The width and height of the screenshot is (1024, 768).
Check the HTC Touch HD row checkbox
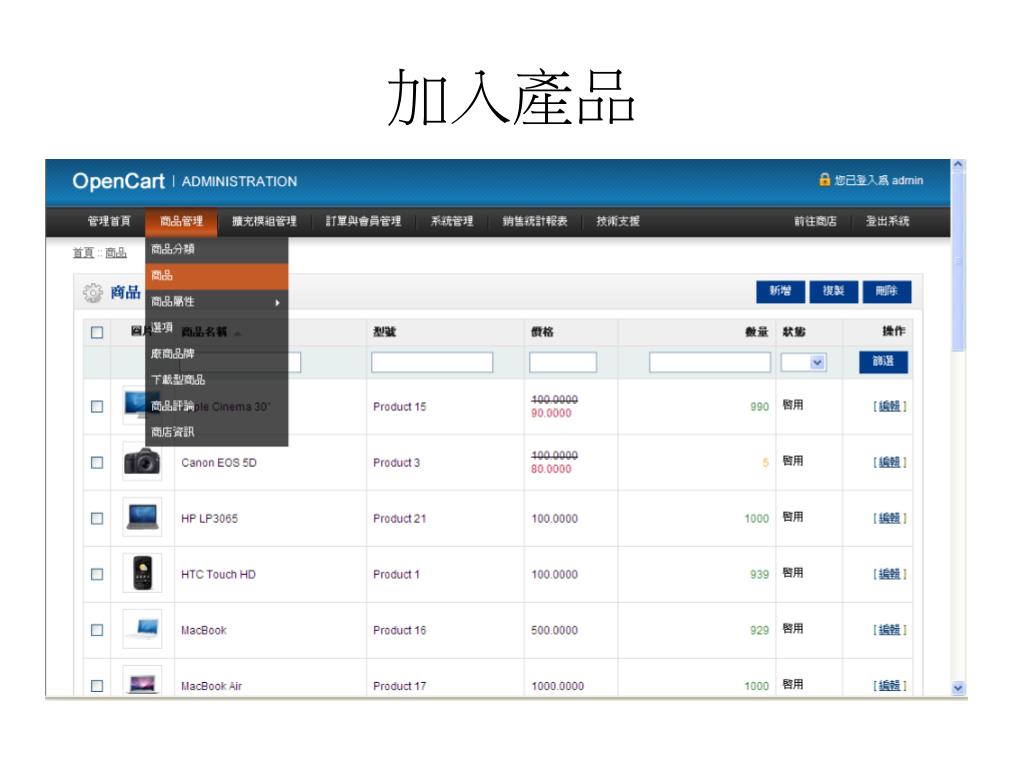pos(97,574)
